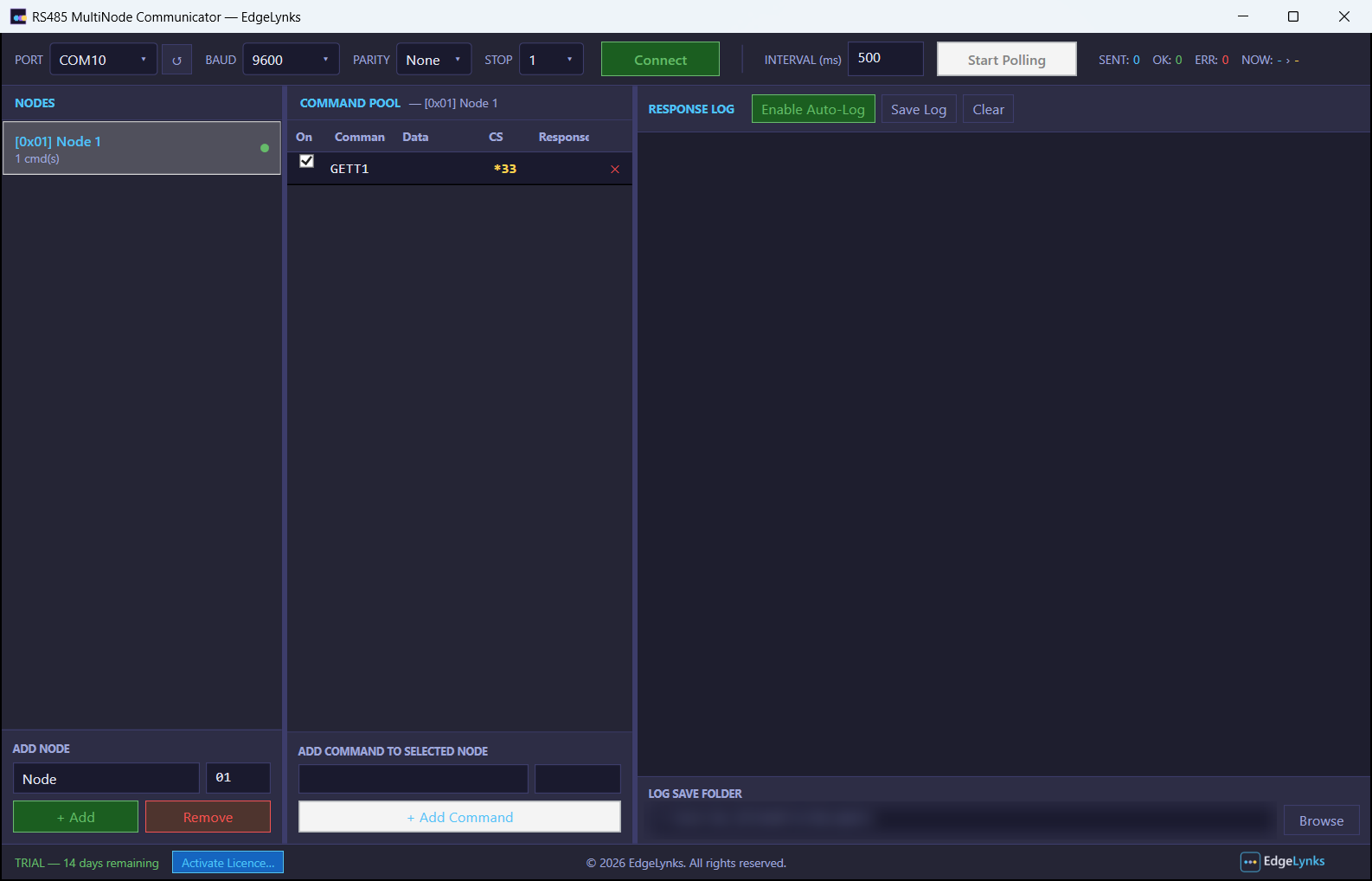Click the node address field showing 01
The image size is (1372, 881).
point(238,778)
